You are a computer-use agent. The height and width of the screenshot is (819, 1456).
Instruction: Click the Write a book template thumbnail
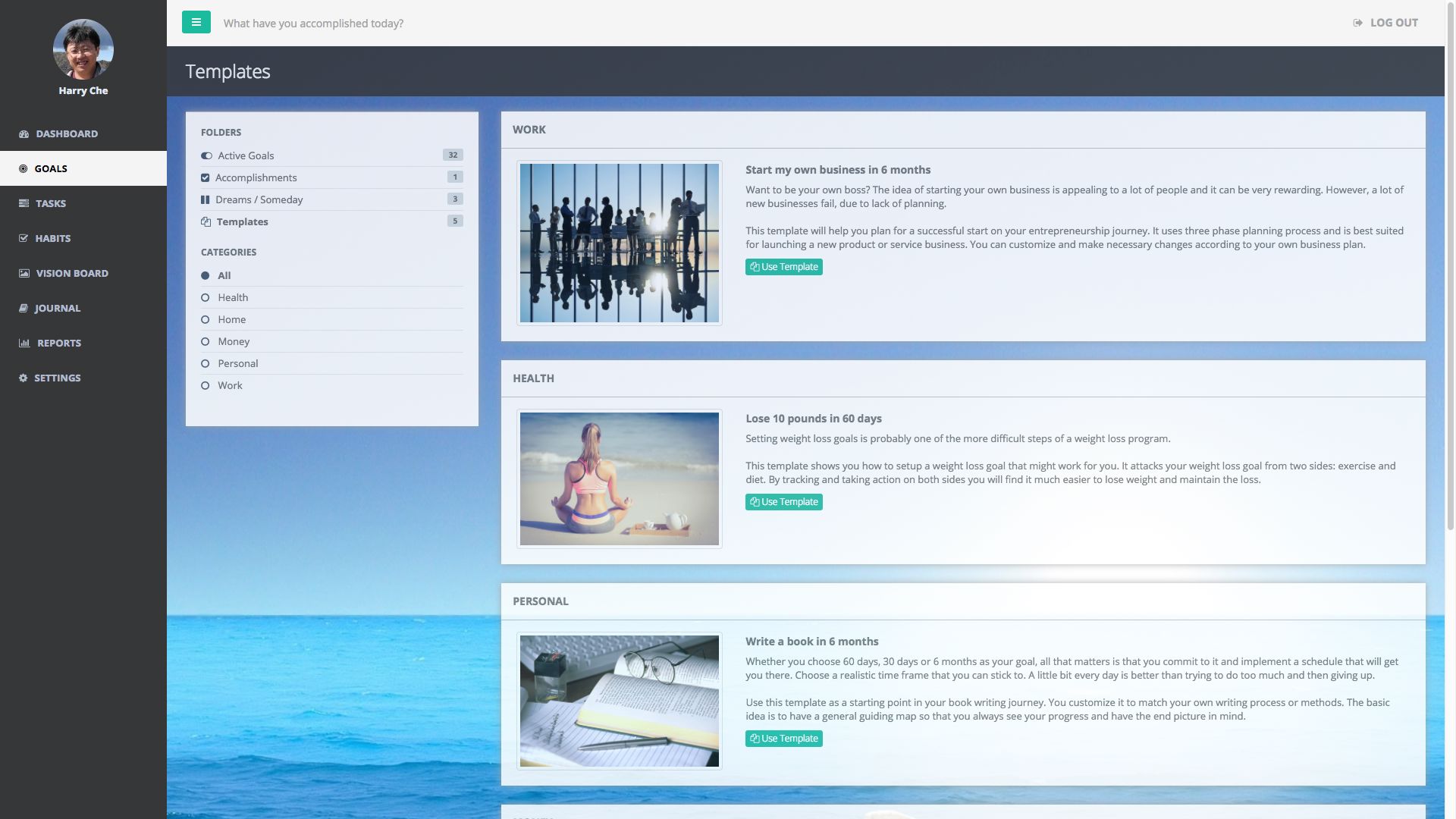tap(619, 701)
